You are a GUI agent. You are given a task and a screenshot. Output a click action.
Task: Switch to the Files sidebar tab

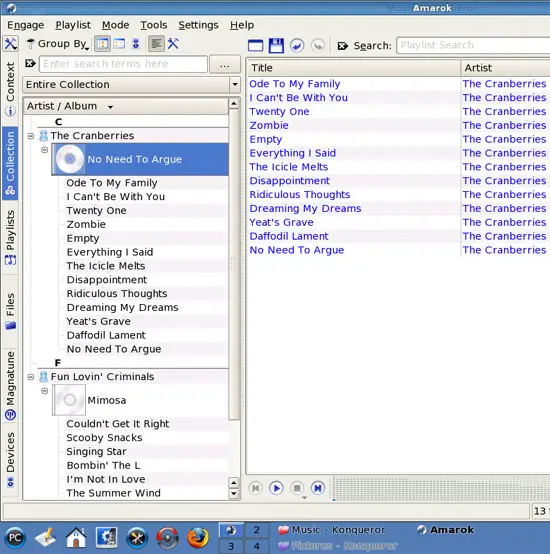10,311
